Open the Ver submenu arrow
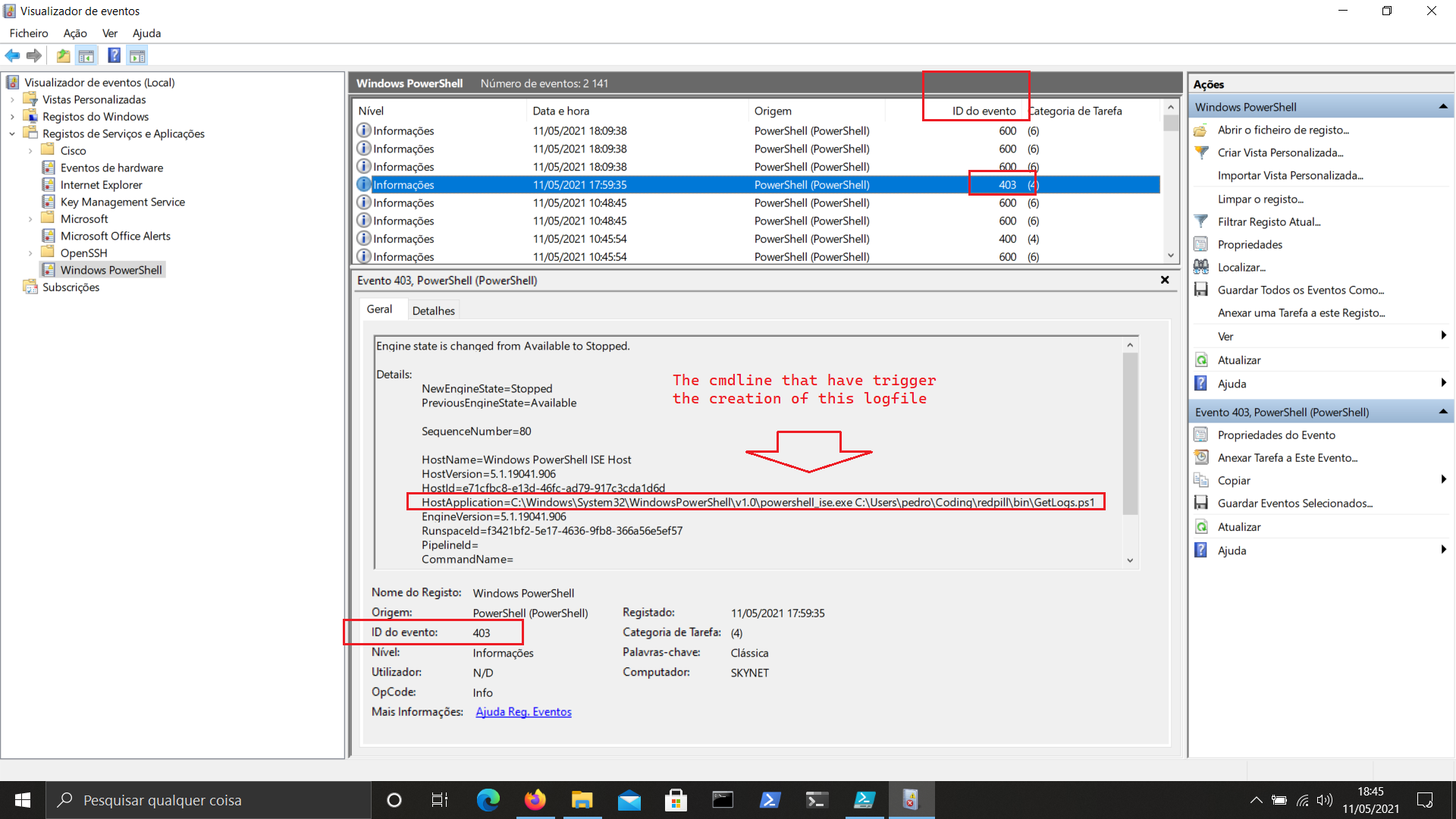This screenshot has height=819, width=1456. pyautogui.click(x=1443, y=335)
